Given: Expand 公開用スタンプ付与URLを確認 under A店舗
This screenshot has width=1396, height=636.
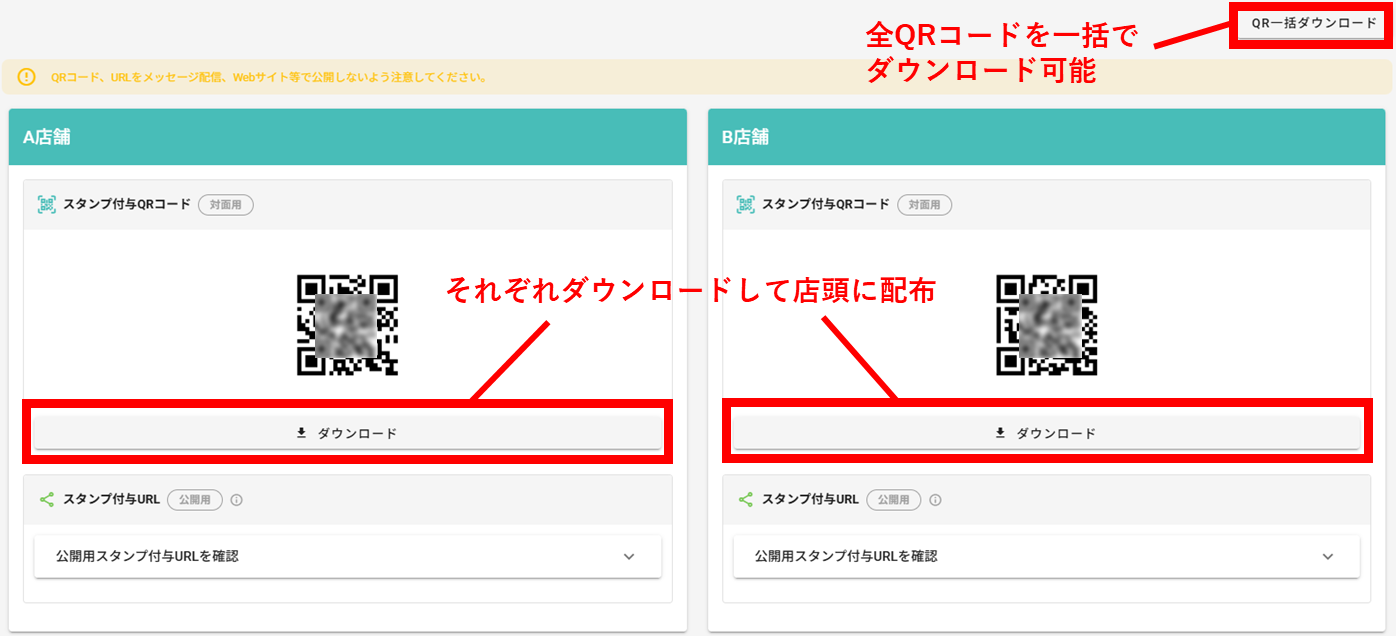Looking at the screenshot, I should (x=348, y=556).
